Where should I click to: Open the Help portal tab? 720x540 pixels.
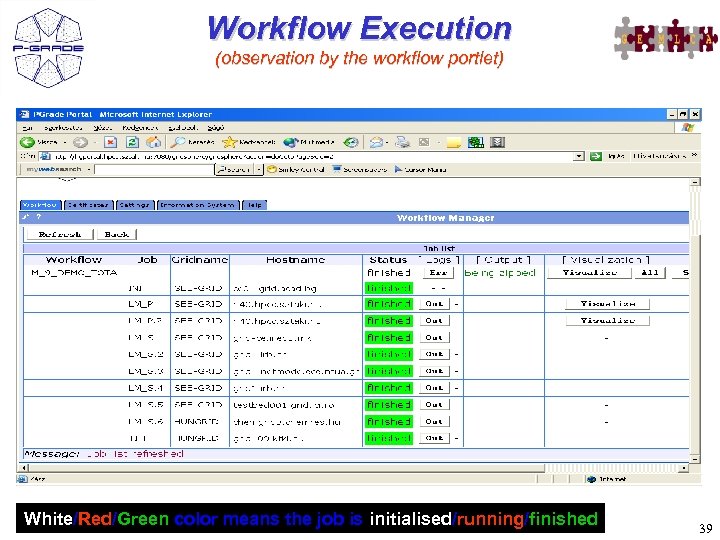click(254, 205)
